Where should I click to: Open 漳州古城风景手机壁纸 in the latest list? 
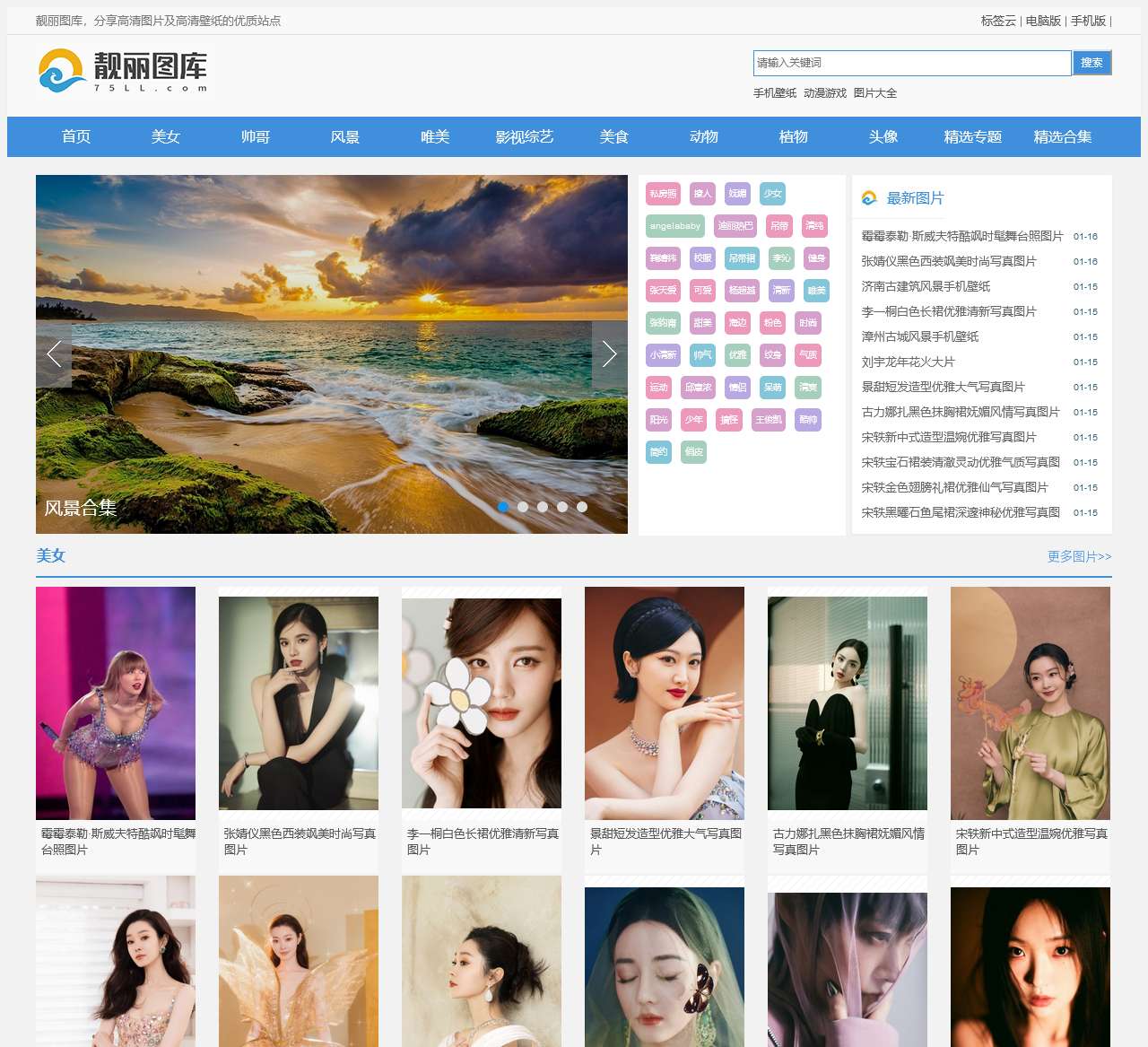(x=920, y=337)
